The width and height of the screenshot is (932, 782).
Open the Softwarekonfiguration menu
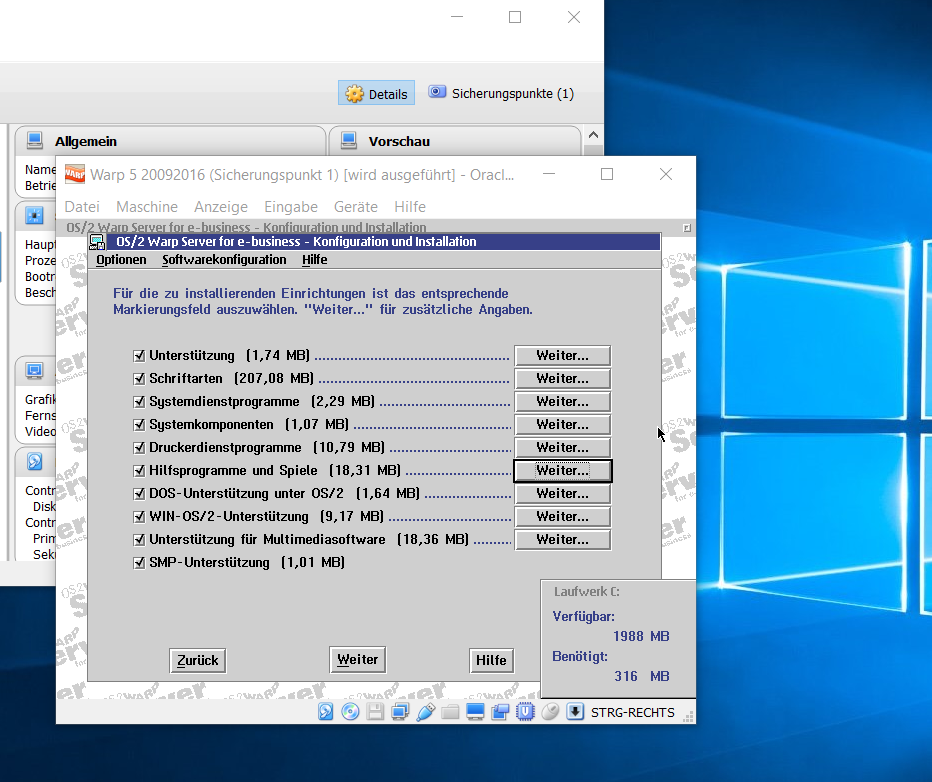pos(224,260)
